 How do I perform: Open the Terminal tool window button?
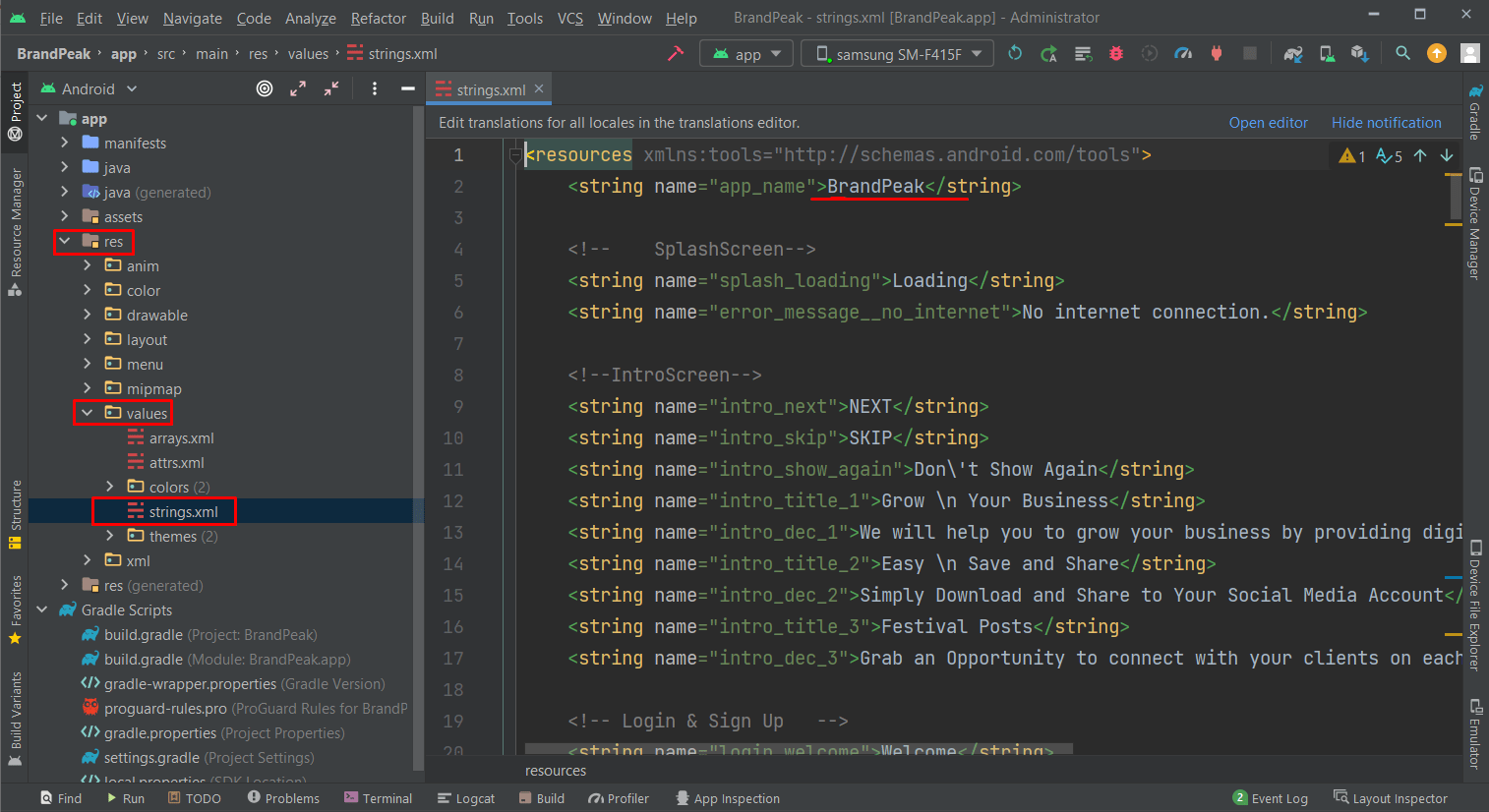(x=378, y=798)
